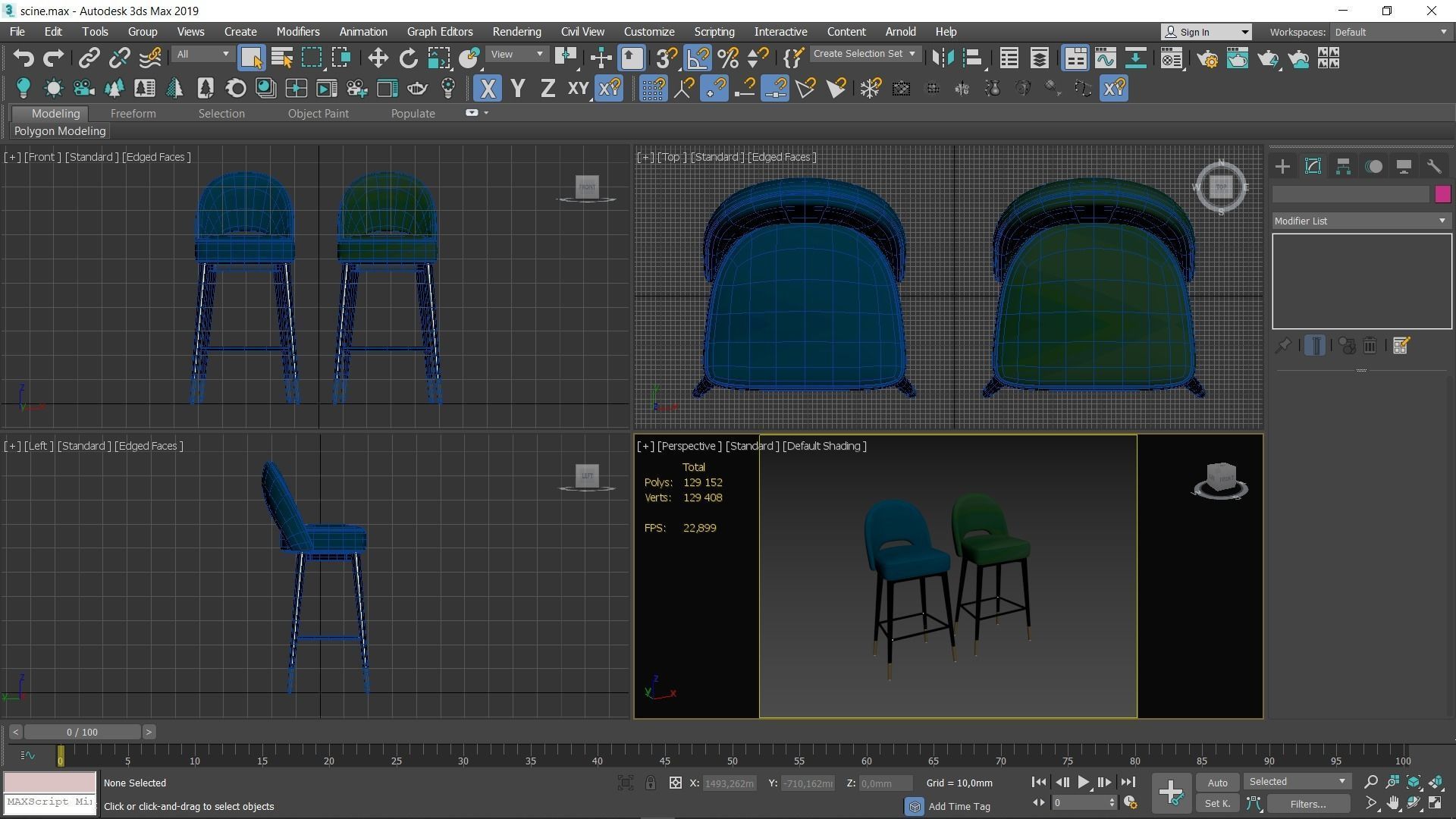Open the Rendering menu
The height and width of the screenshot is (819, 1456).
[516, 32]
